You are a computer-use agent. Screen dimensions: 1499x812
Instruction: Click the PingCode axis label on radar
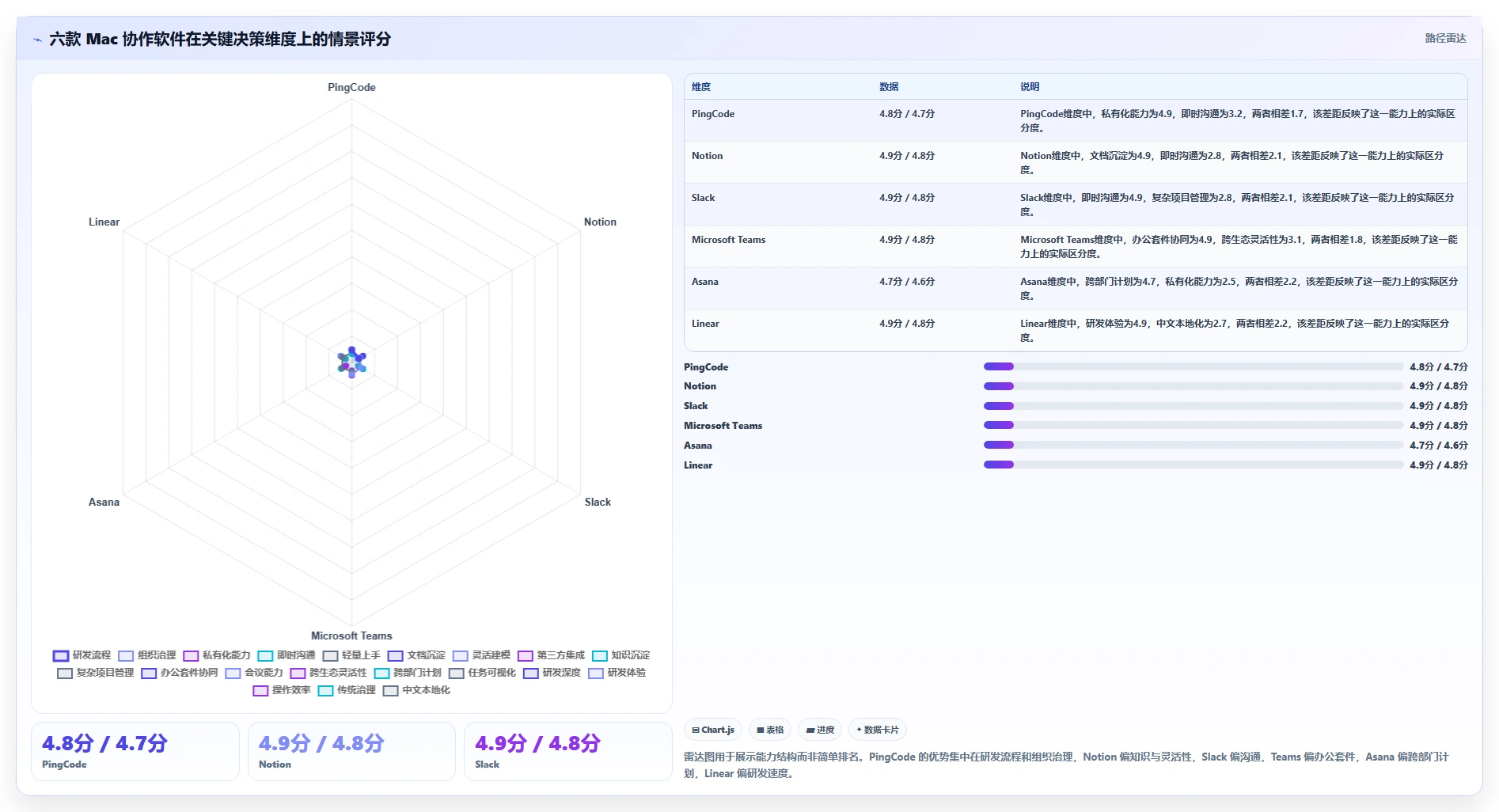tap(351, 87)
